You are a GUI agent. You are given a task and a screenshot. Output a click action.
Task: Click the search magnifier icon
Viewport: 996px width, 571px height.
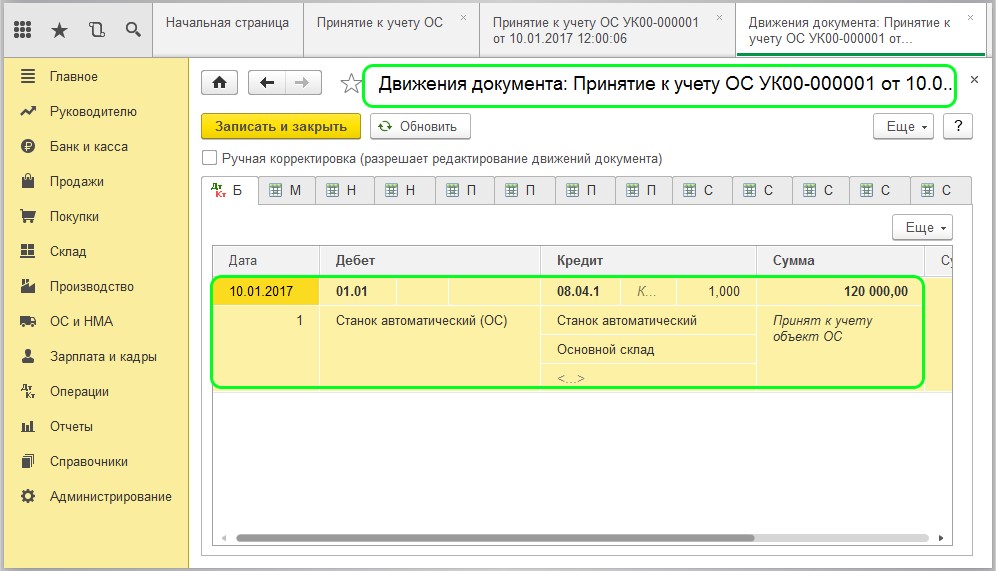(x=133, y=29)
